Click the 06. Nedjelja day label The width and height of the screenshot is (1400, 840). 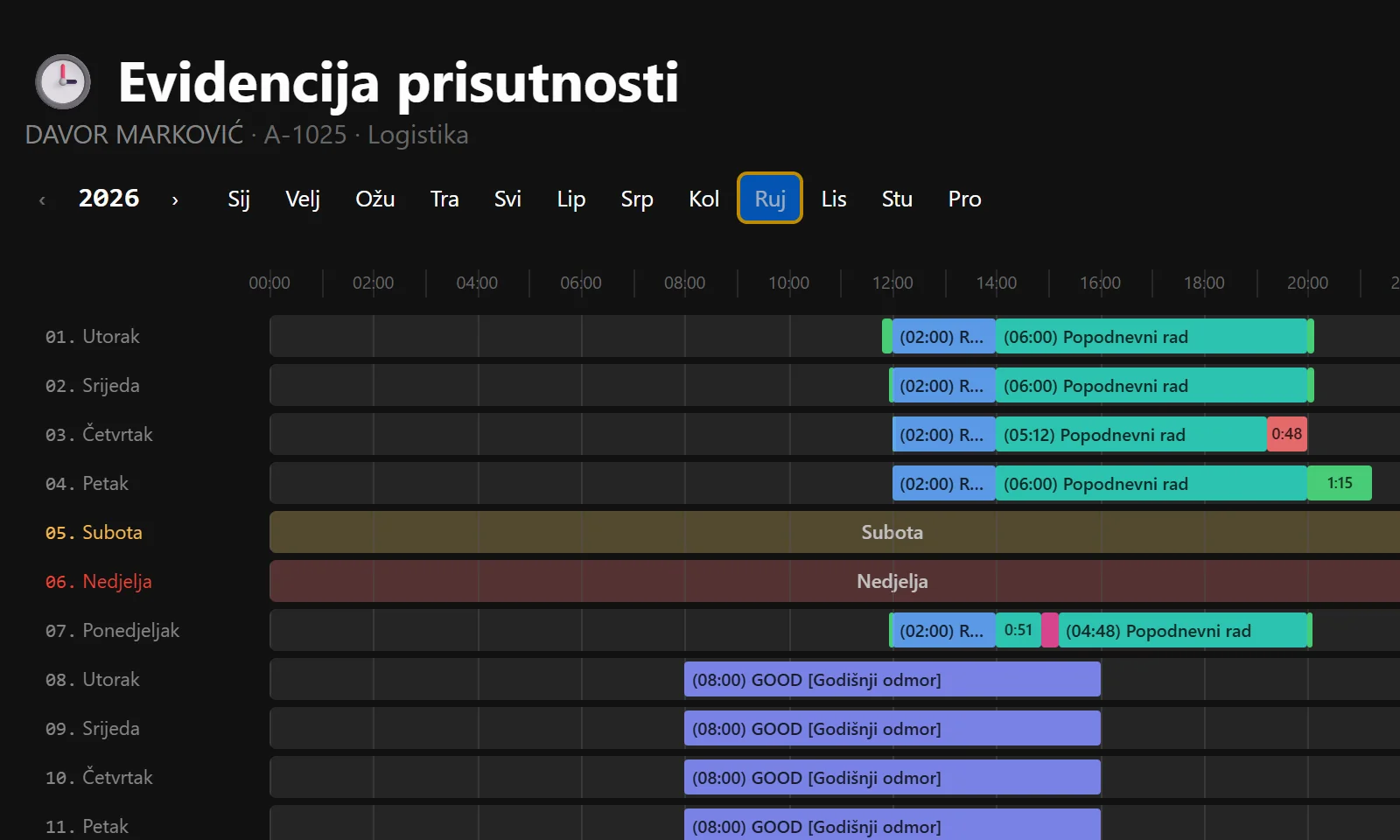point(99,581)
